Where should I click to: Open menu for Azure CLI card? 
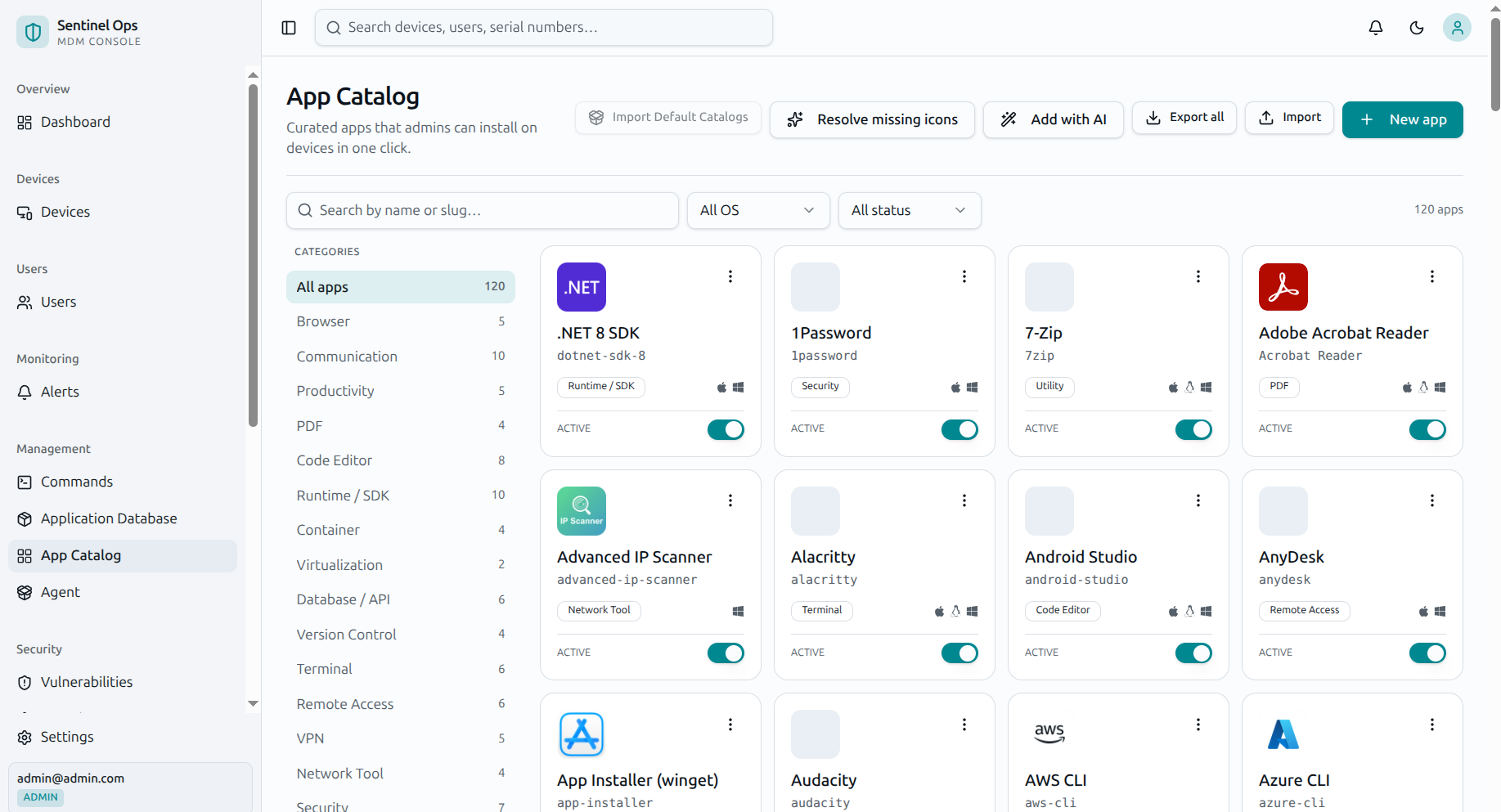tap(1432, 725)
